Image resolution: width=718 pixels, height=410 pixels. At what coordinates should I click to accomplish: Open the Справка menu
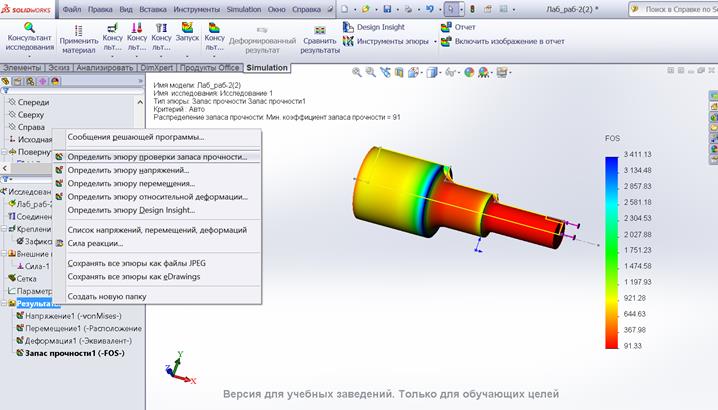coord(306,9)
